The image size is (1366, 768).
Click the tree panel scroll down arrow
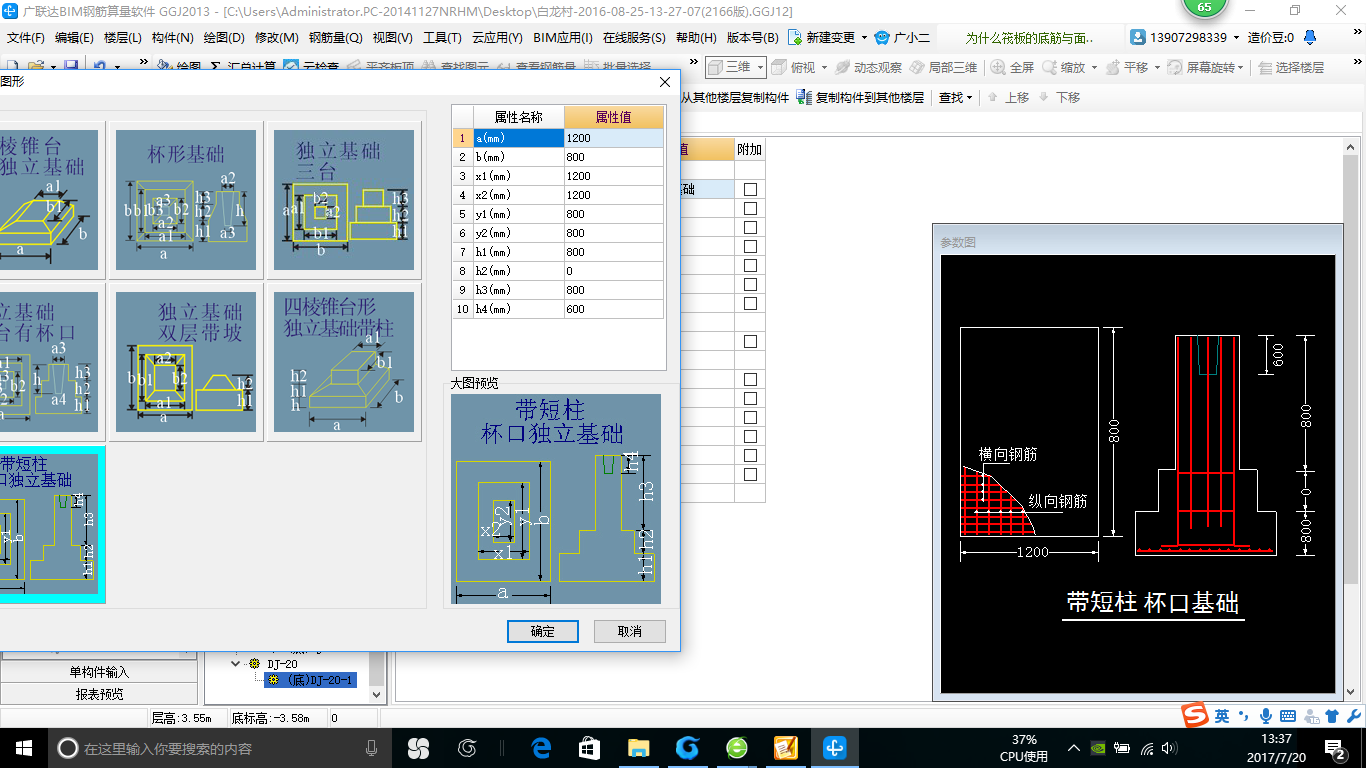point(377,694)
